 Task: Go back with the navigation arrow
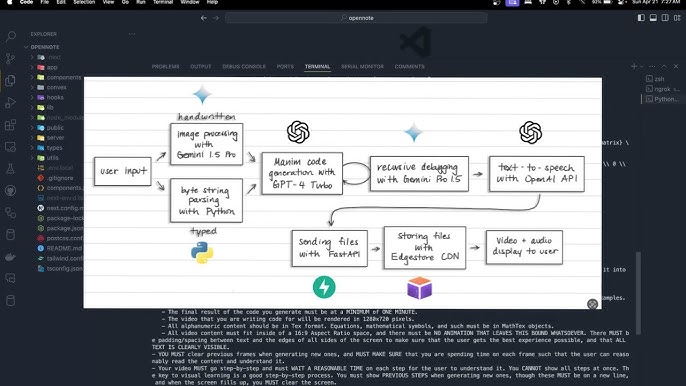[204, 18]
